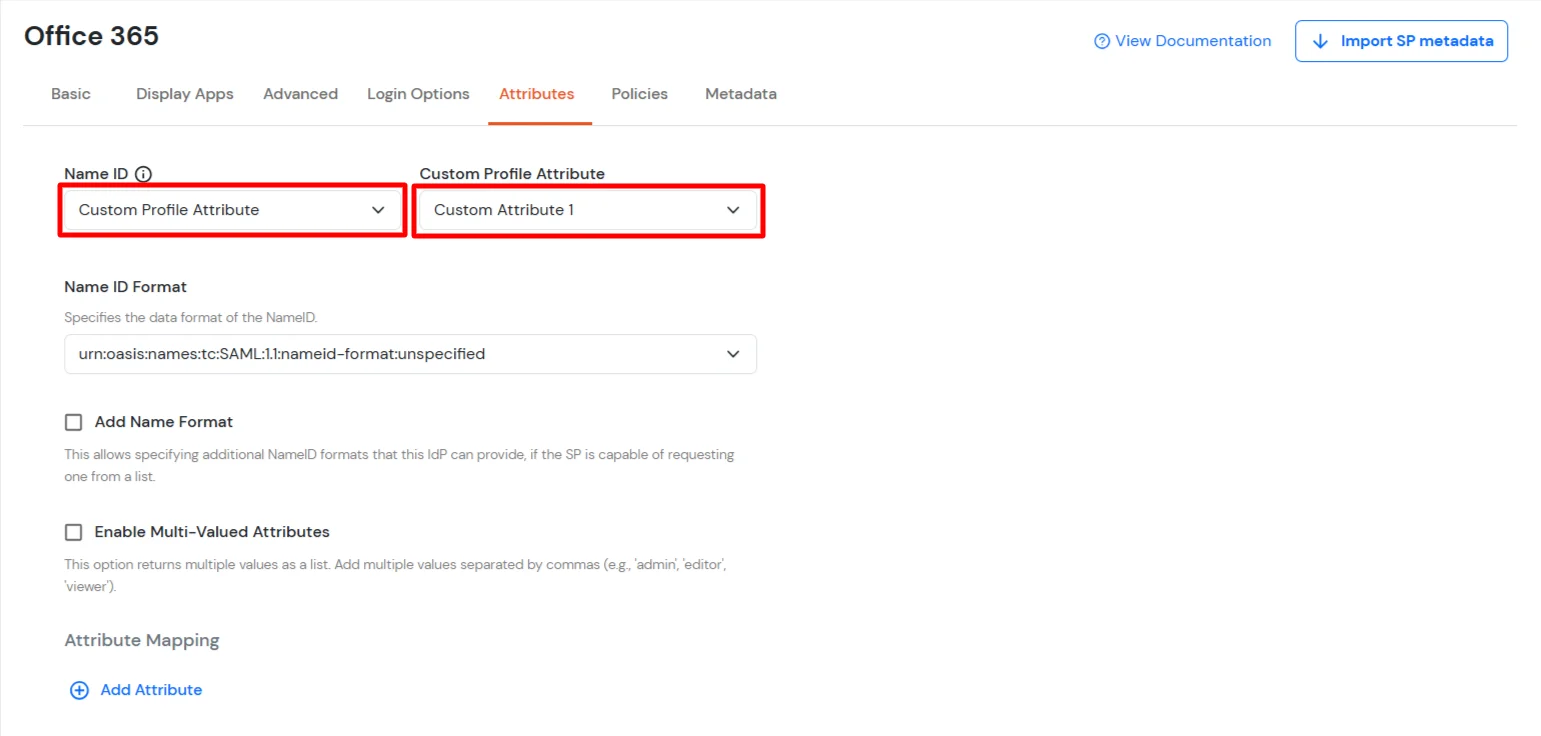
Task: Open the Name ID selection dropdown
Action: pos(231,210)
